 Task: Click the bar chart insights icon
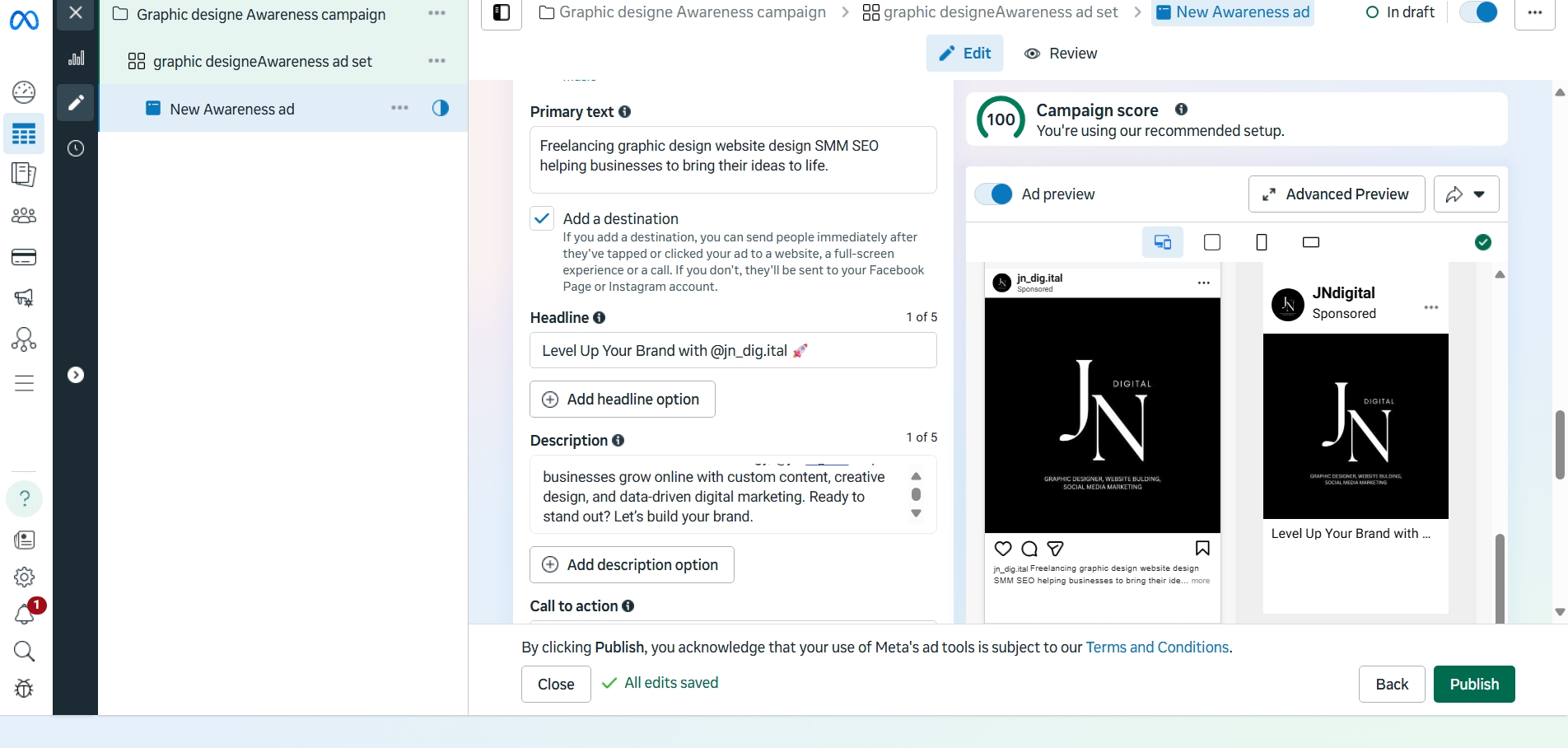click(76, 58)
